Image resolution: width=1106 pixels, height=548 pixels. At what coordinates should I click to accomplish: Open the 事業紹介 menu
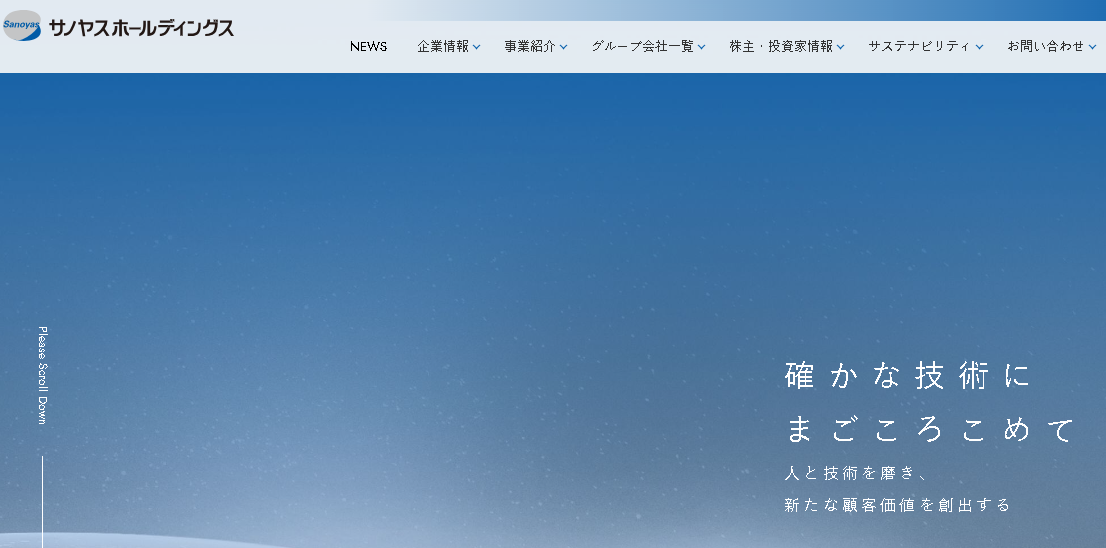[x=530, y=47]
